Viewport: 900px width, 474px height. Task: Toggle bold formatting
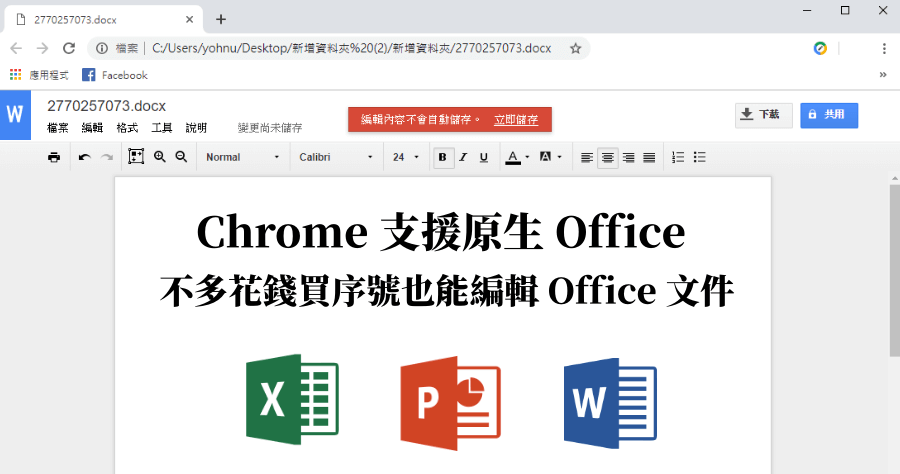(x=443, y=157)
